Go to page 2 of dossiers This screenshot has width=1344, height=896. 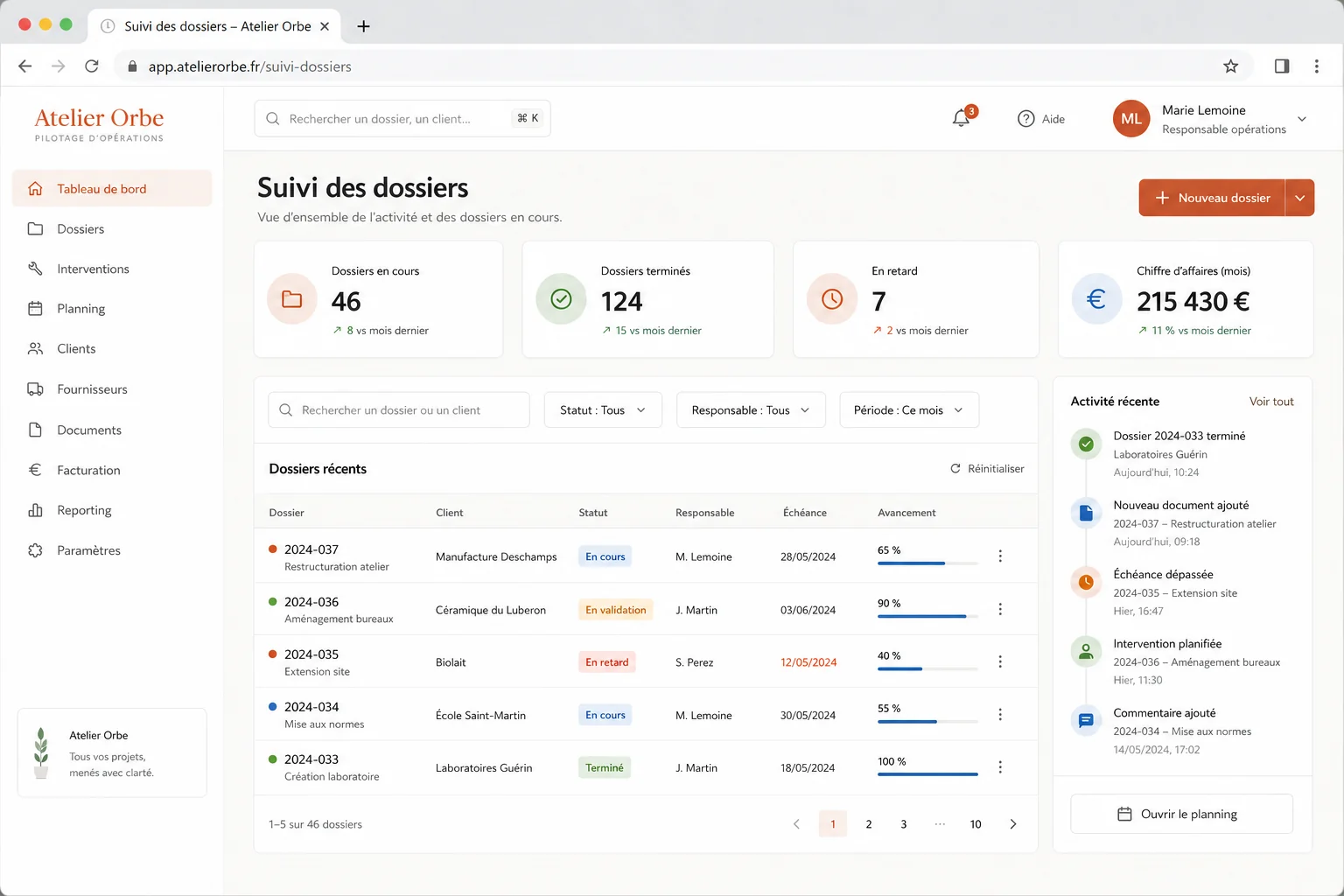click(869, 824)
